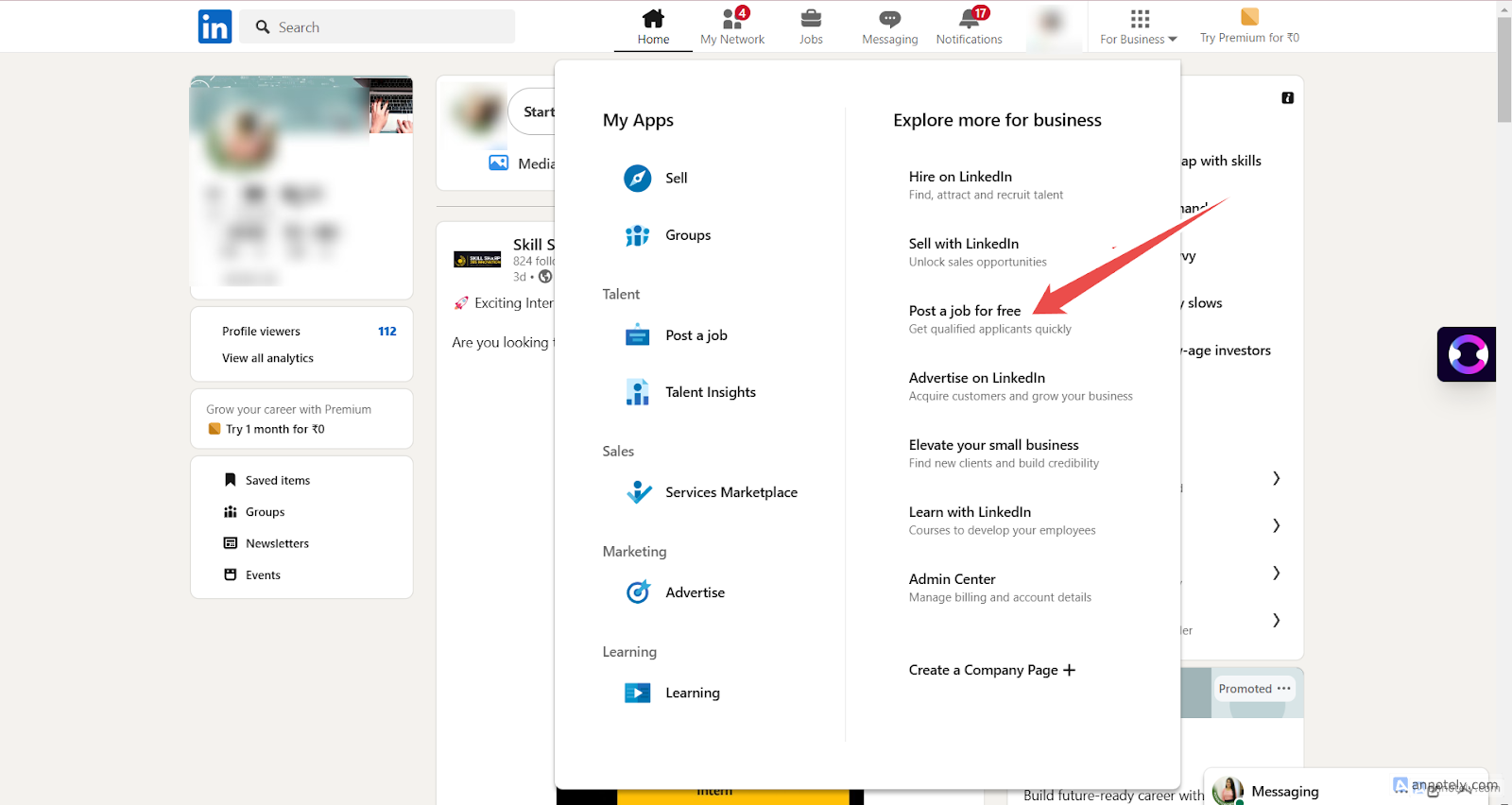Open Learning menu entry

[x=693, y=693]
